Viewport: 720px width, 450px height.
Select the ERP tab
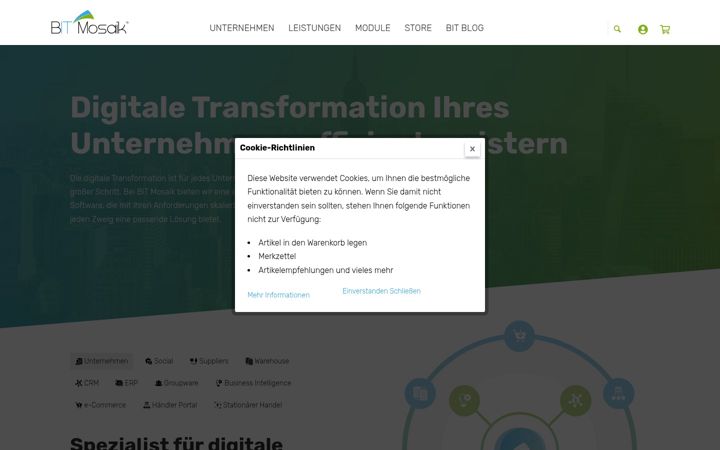126,383
